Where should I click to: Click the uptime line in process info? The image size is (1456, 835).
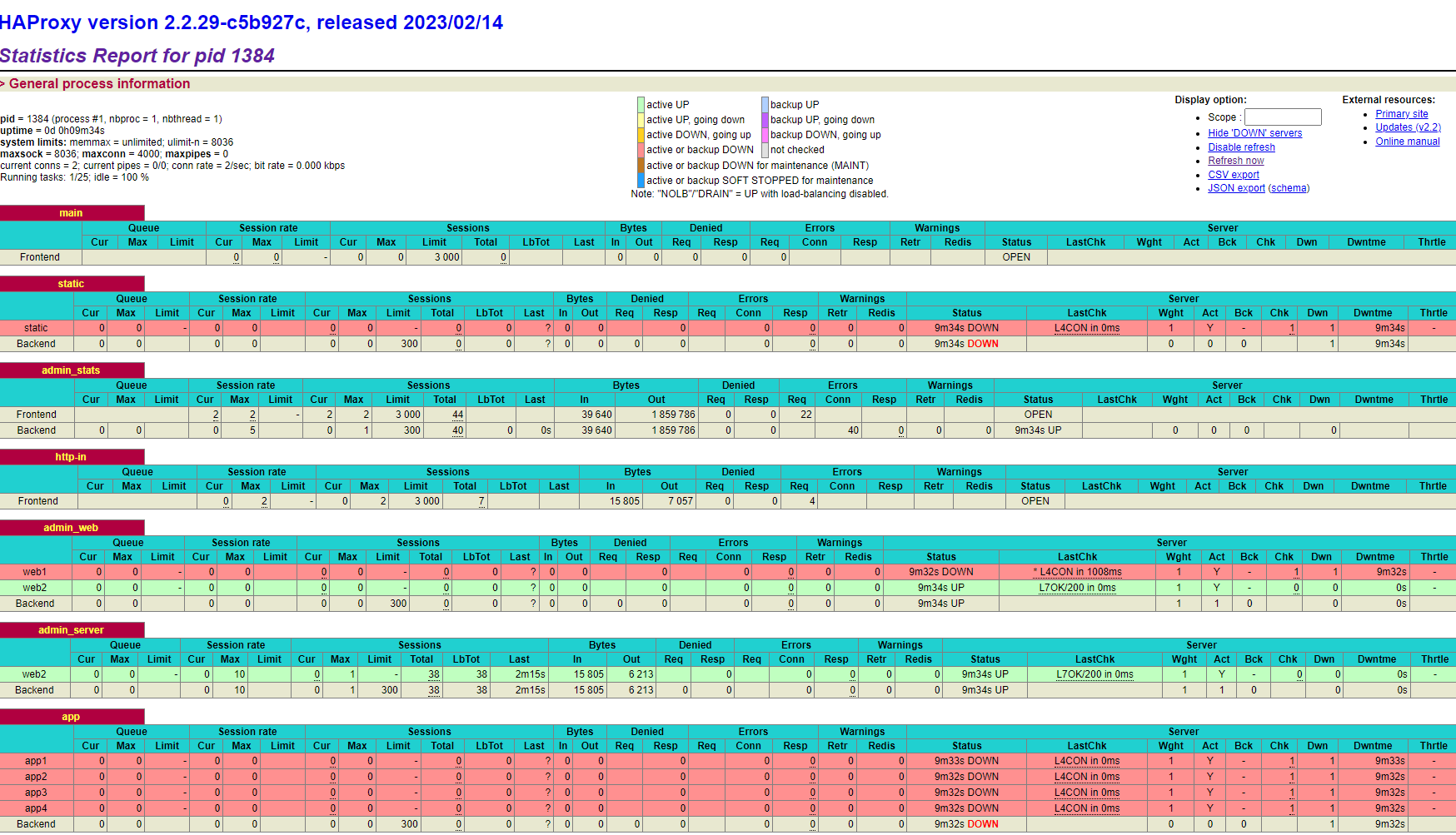52,131
